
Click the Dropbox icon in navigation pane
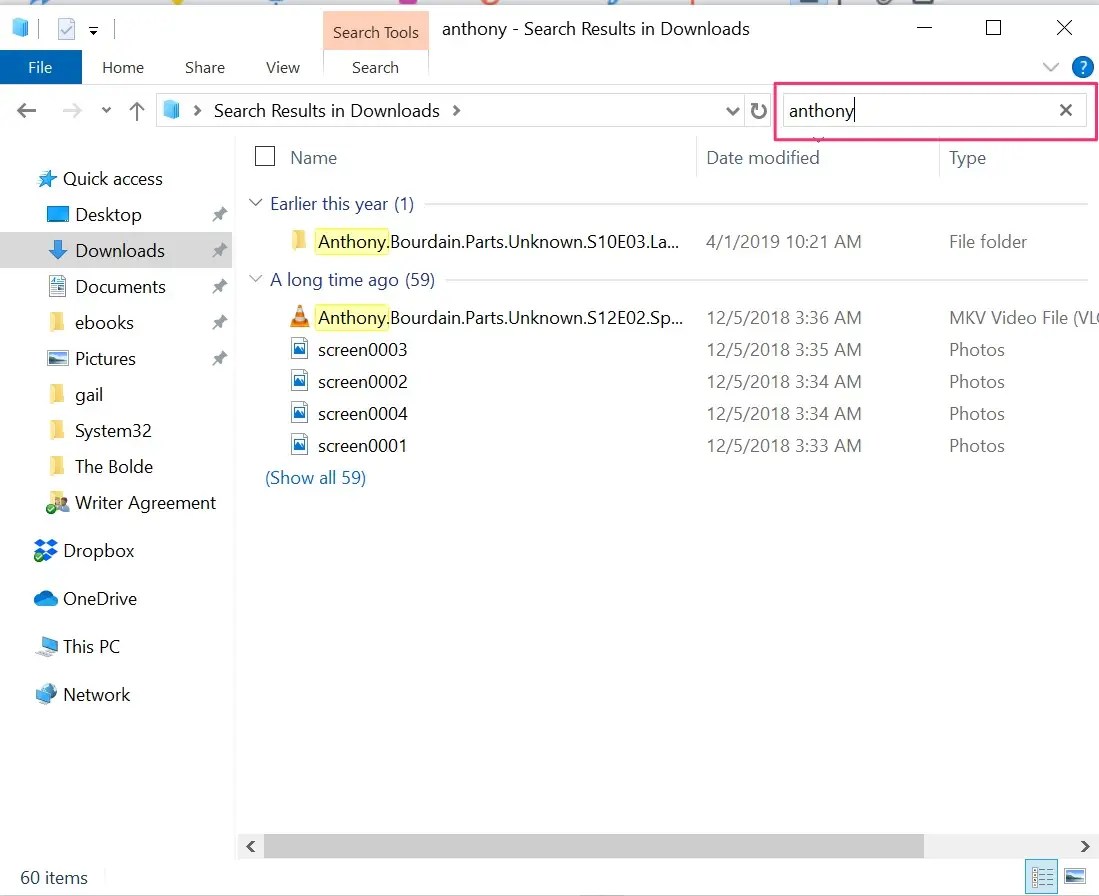click(x=46, y=550)
